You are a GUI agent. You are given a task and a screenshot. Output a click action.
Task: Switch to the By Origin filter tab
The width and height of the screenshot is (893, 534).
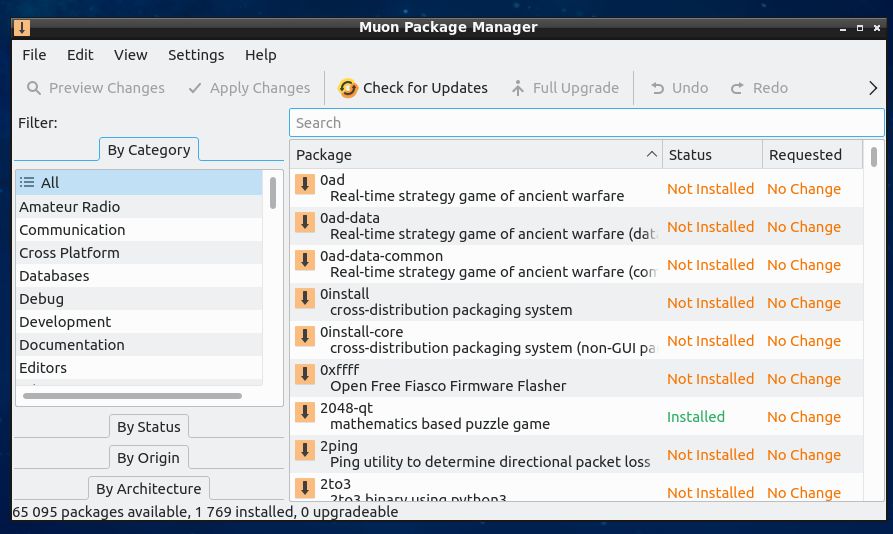click(x=148, y=458)
